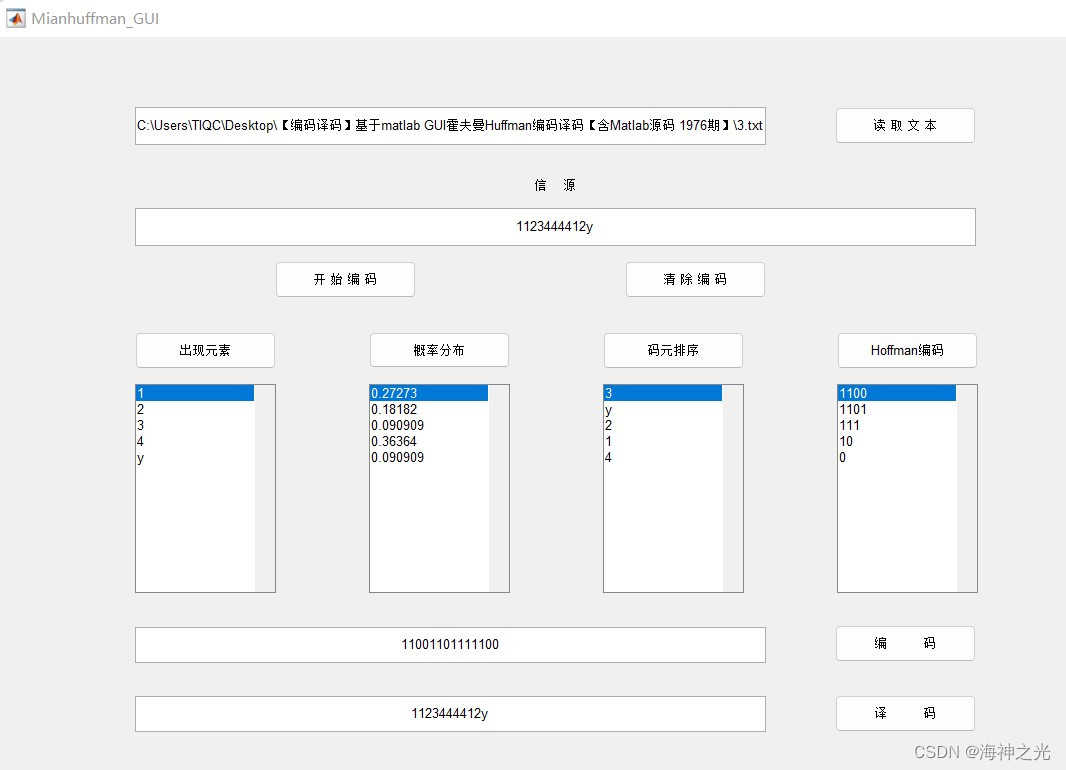Click the 读取文本 button

[x=905, y=126]
